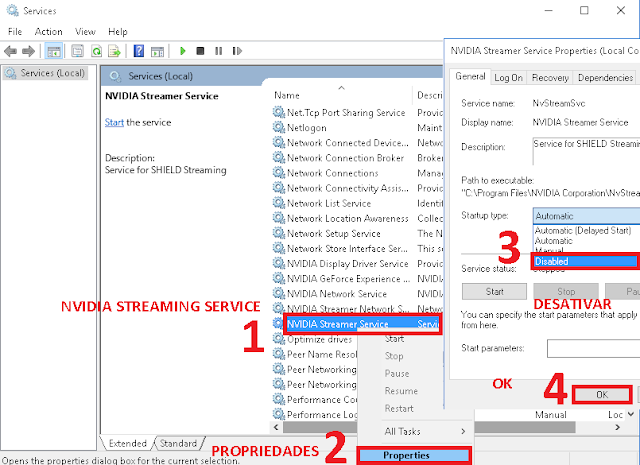640x465 pixels.
Task: Open the File menu
Action: pyautogui.click(x=15, y=31)
